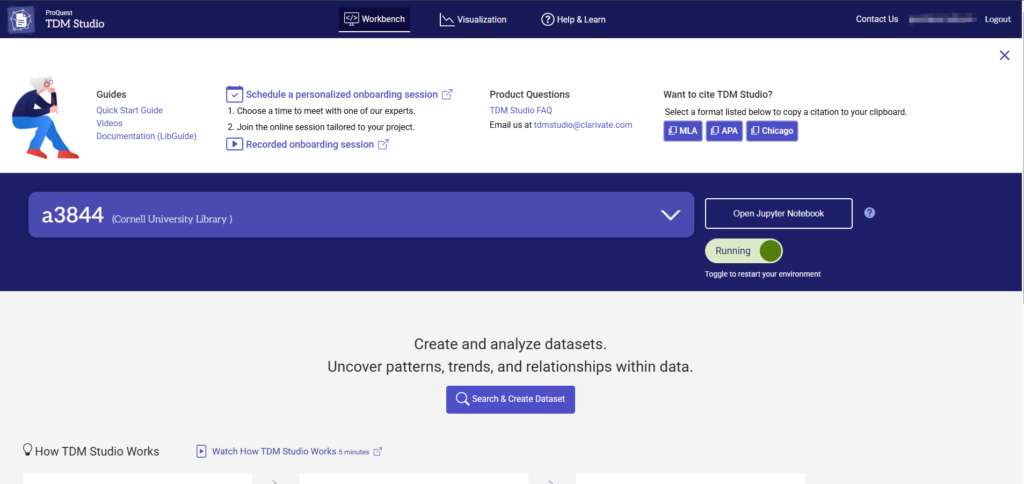1024x484 pixels.
Task: Click the calendar icon beside Schedule onboarding
Action: pos(234,94)
